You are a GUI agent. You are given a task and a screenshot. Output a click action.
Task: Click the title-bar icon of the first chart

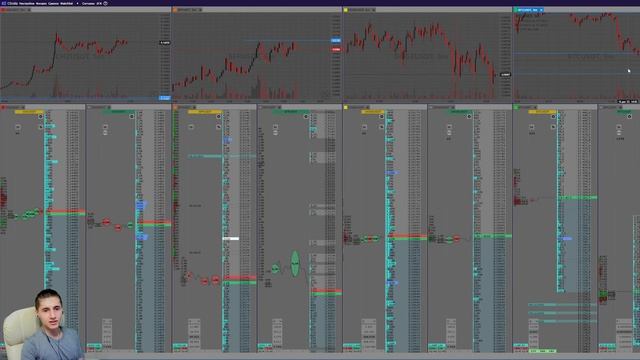(29, 9)
